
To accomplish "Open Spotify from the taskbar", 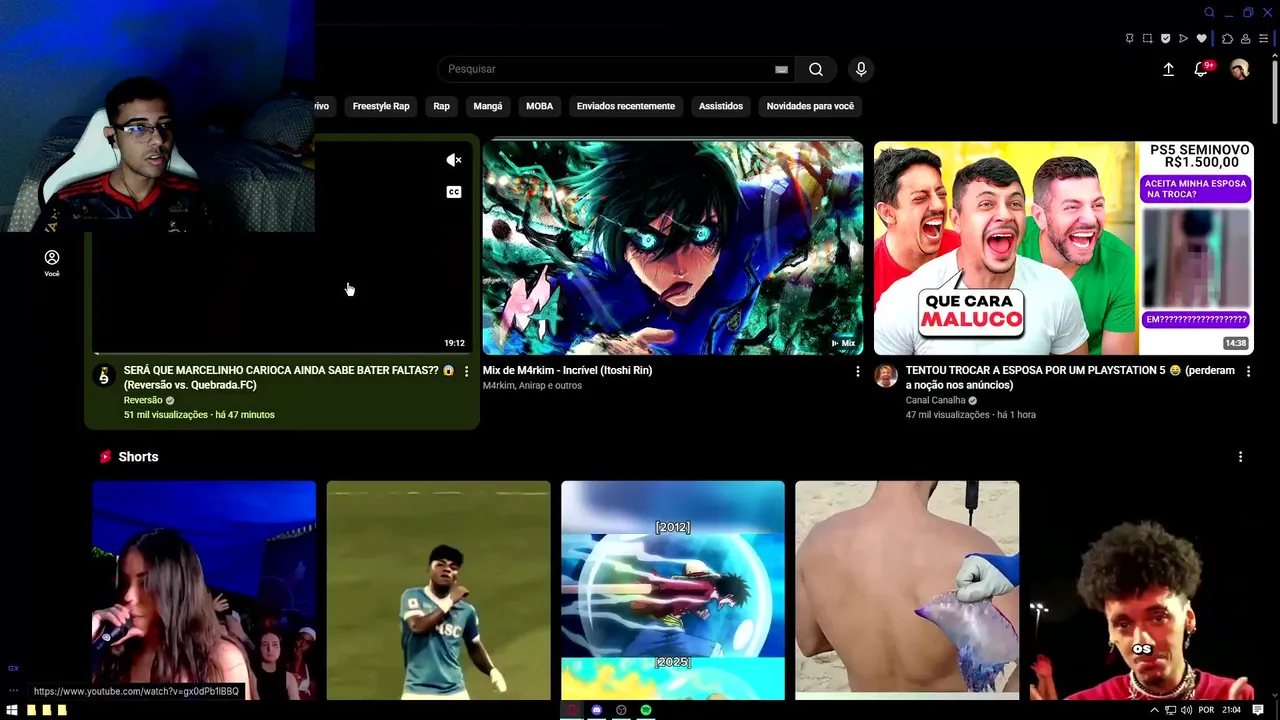I will (646, 710).
